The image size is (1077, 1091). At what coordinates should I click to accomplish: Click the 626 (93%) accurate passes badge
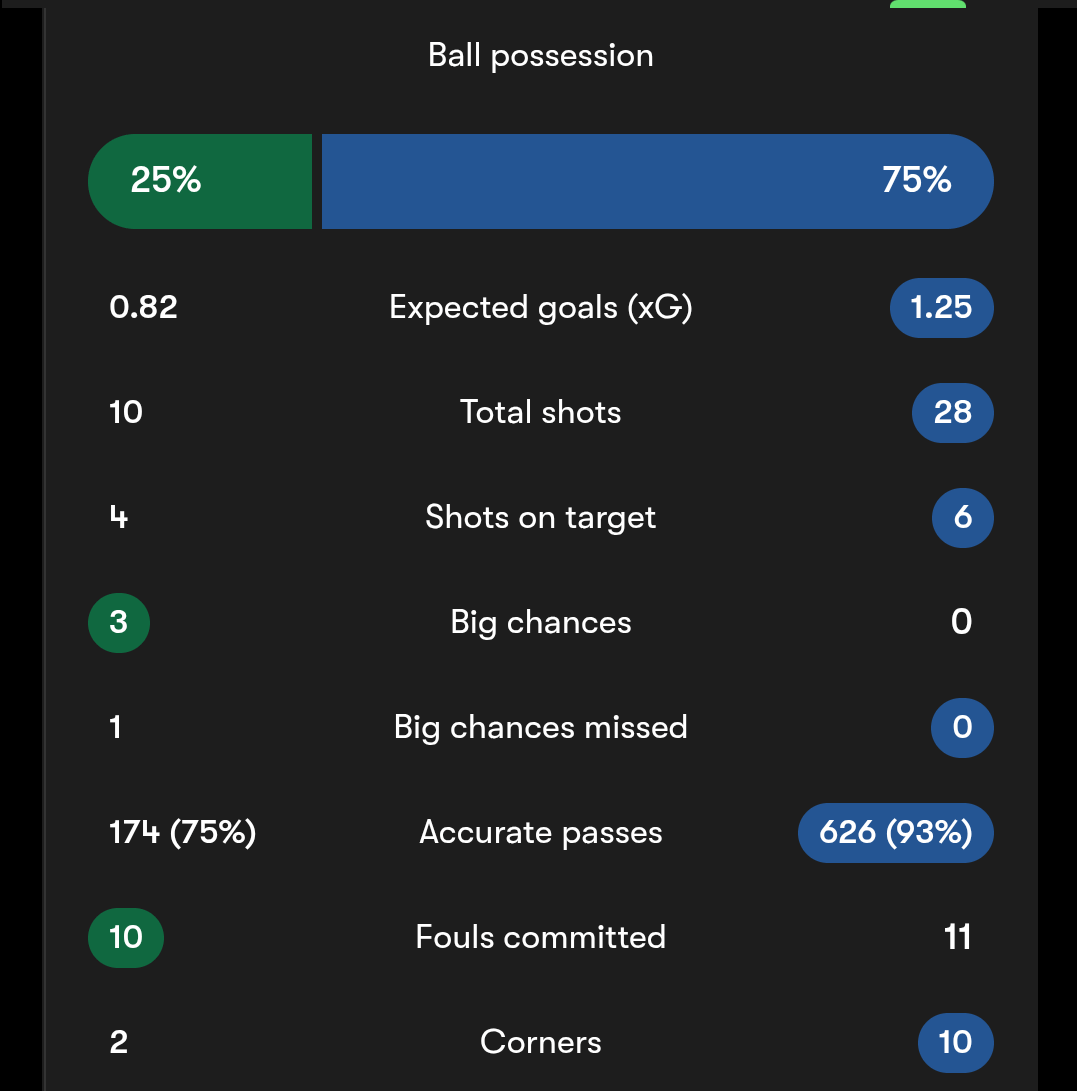point(895,832)
